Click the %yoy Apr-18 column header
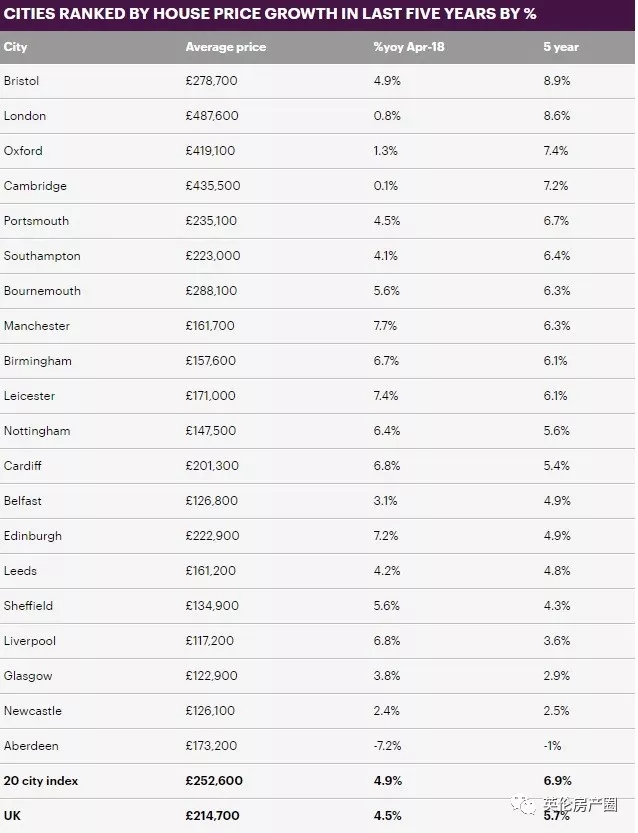Viewport: 638px width, 833px height. [x=409, y=47]
